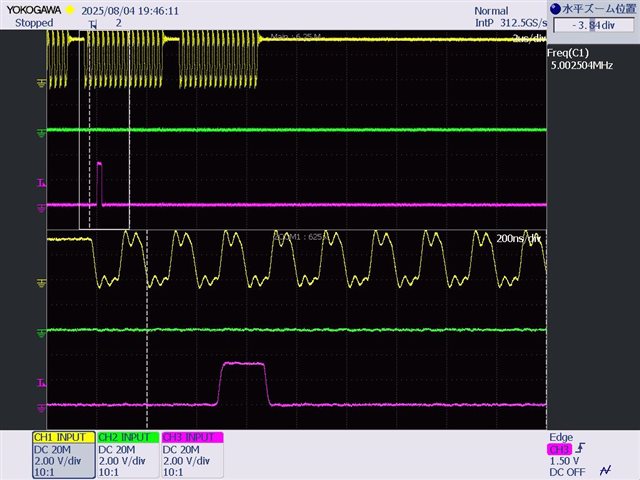Screen dimensions: 640x480
Task: Click the yellow status indicator dot by YOKOGAWA
Action: click(70, 10)
